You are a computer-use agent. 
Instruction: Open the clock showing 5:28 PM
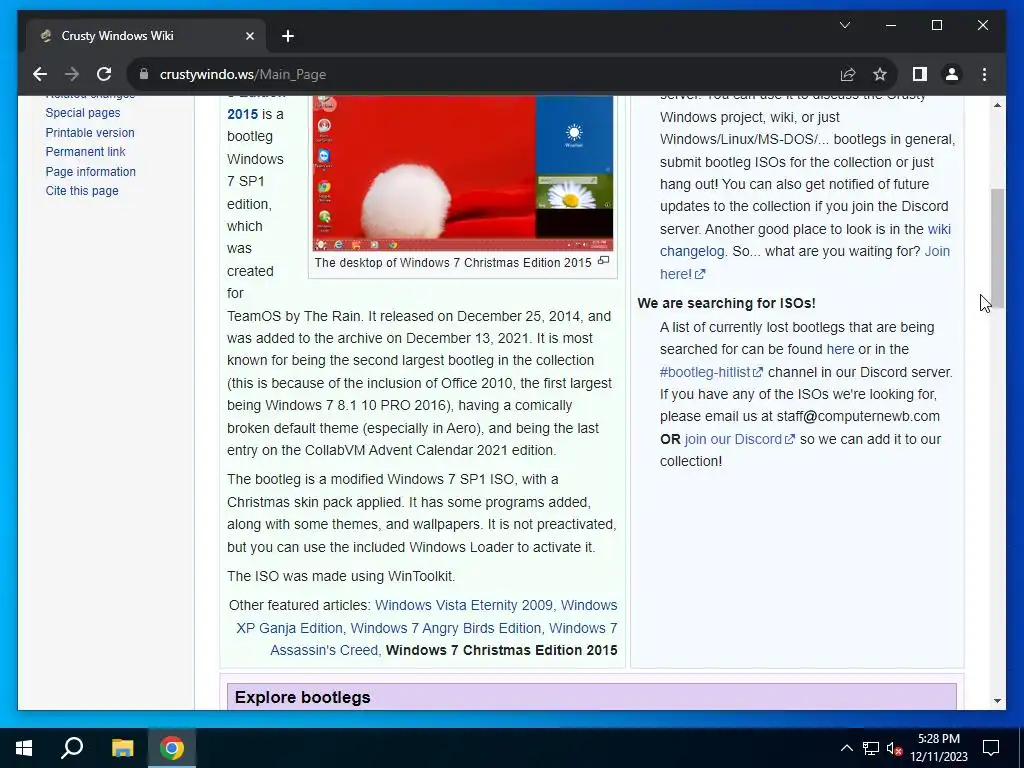click(x=938, y=748)
